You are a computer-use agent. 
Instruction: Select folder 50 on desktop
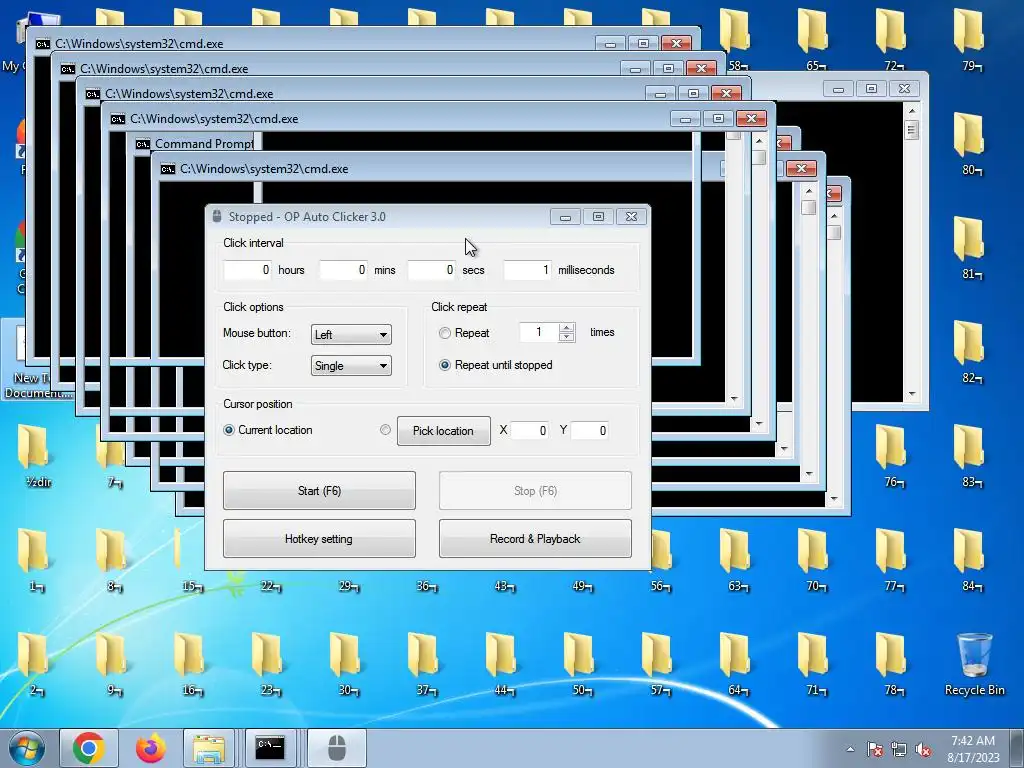coord(579,663)
